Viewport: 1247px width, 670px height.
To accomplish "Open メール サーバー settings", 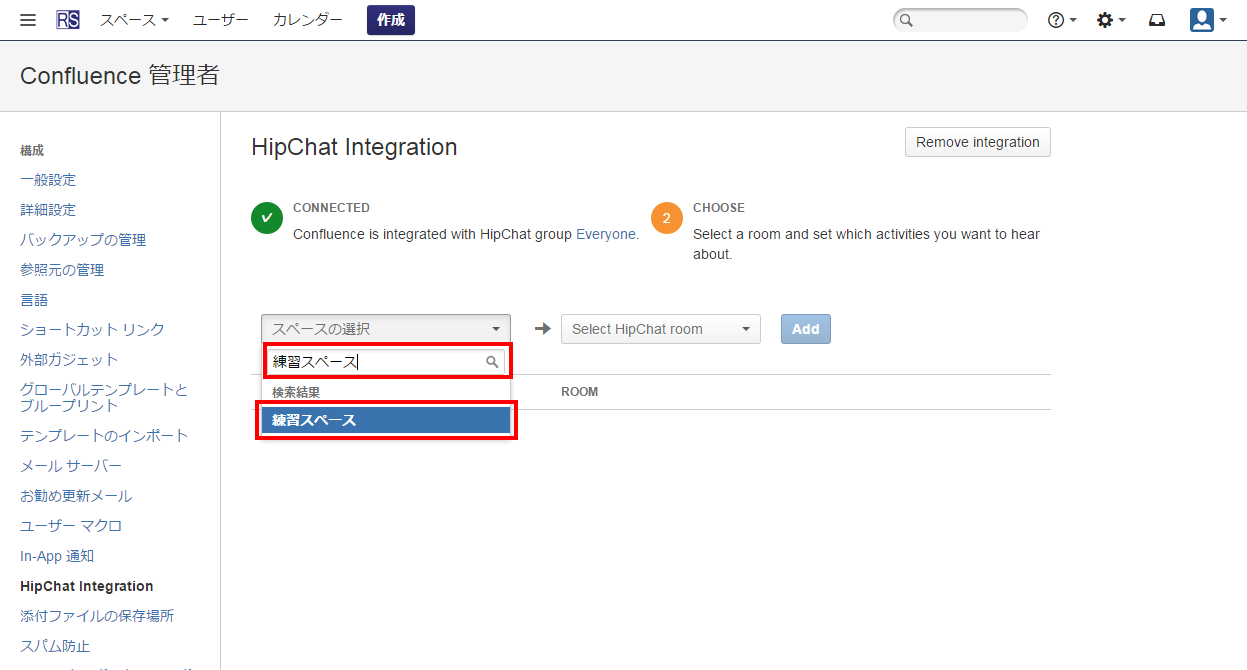I will click(71, 466).
